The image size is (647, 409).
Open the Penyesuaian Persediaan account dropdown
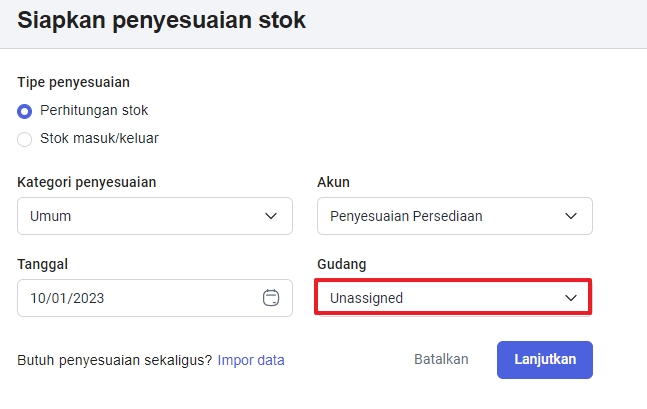point(454,216)
